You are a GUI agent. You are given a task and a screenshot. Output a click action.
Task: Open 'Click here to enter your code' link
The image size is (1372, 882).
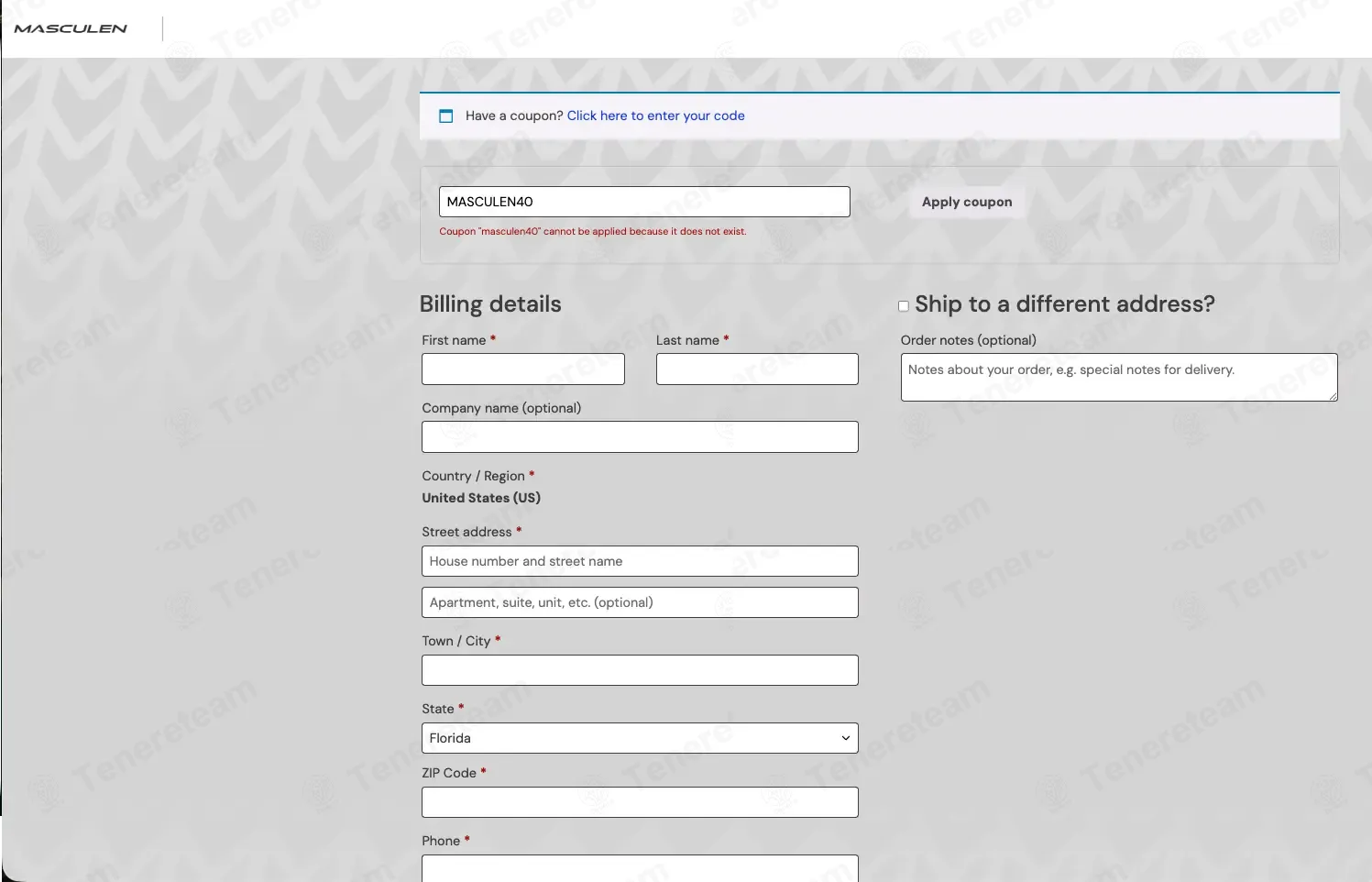tap(655, 116)
